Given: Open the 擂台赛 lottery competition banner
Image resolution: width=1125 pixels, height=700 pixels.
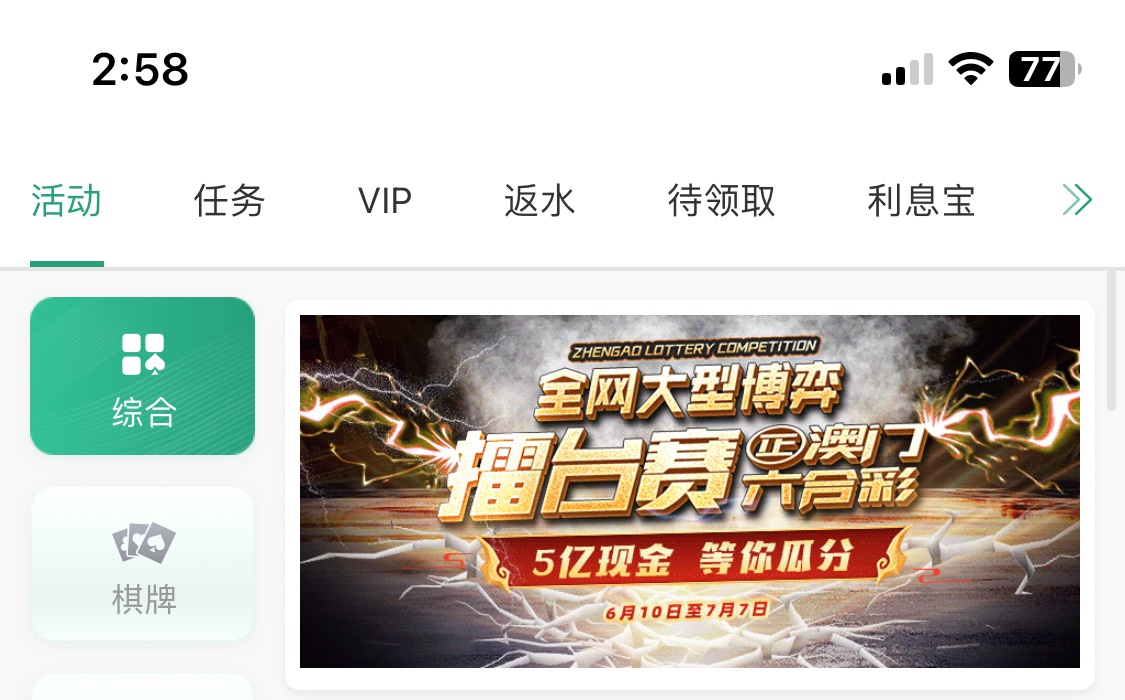Looking at the screenshot, I should [x=689, y=491].
